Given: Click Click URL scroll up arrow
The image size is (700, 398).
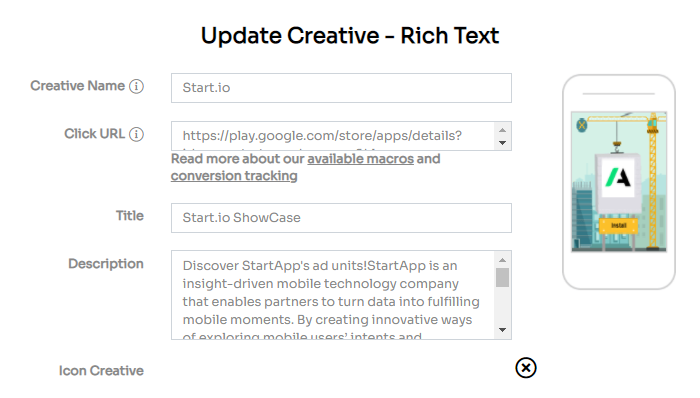Looking at the screenshot, I should (503, 130).
